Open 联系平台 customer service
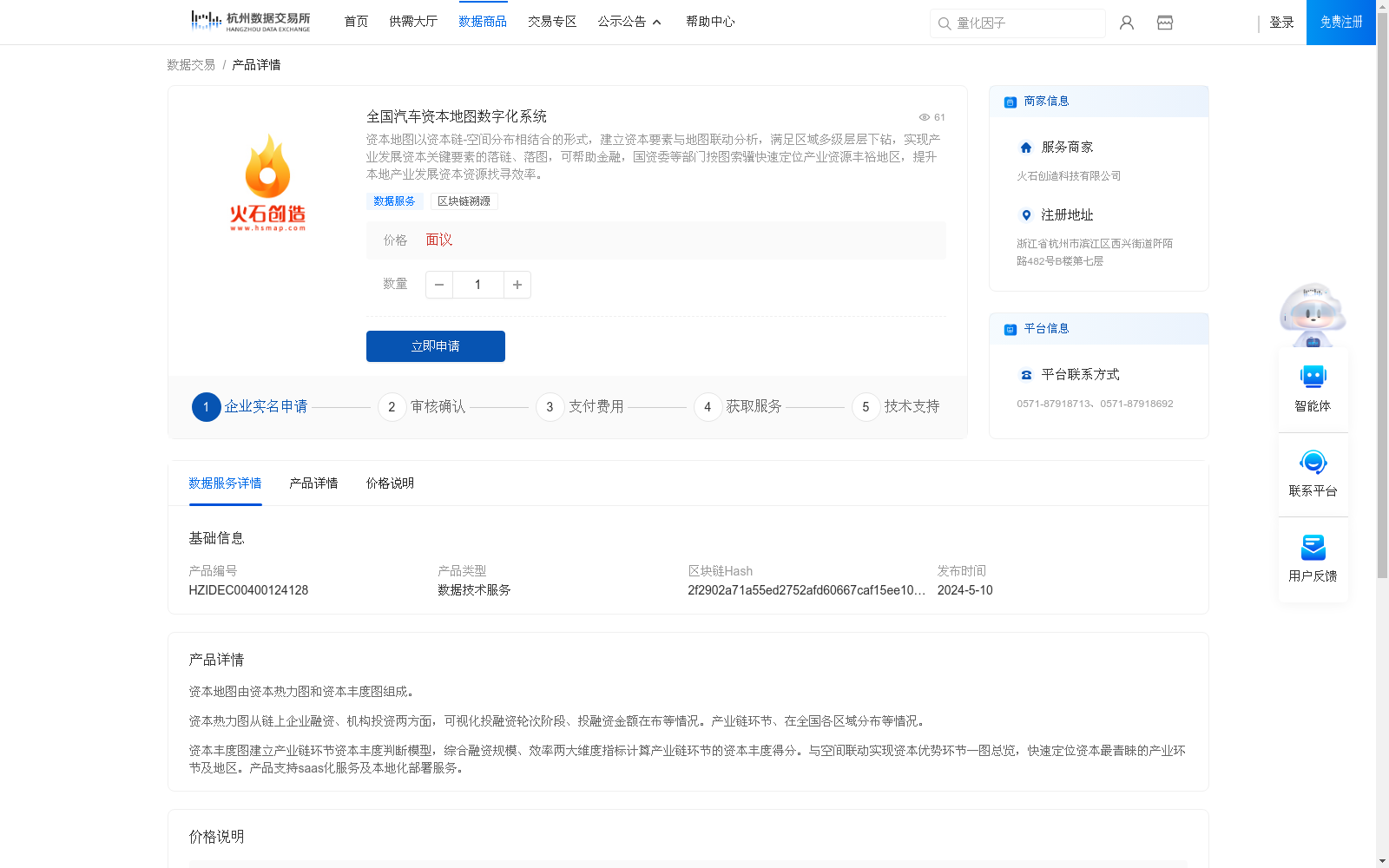The image size is (1389, 868). (x=1313, y=474)
